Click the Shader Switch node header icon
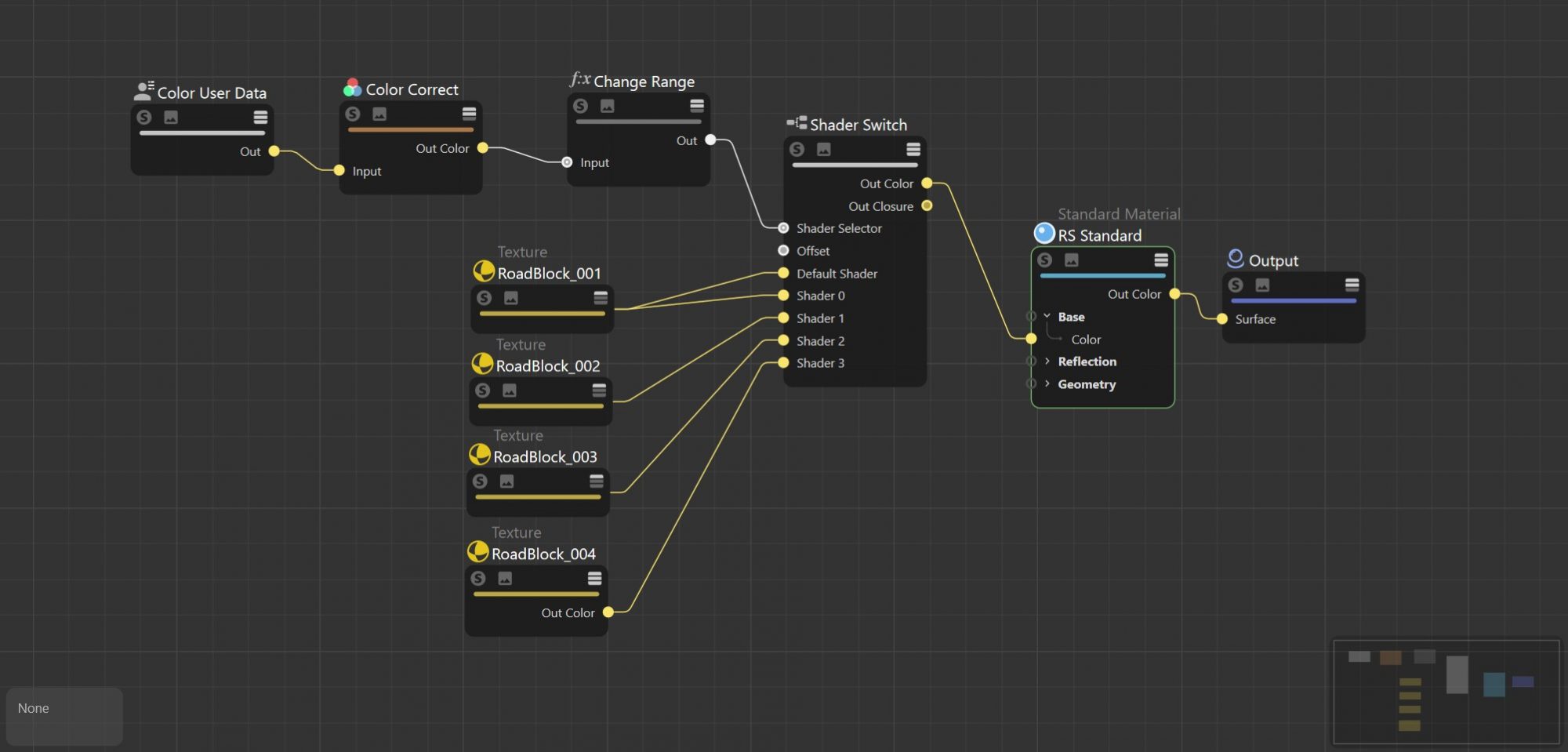Screen dimensions: 1568x752 (797, 122)
